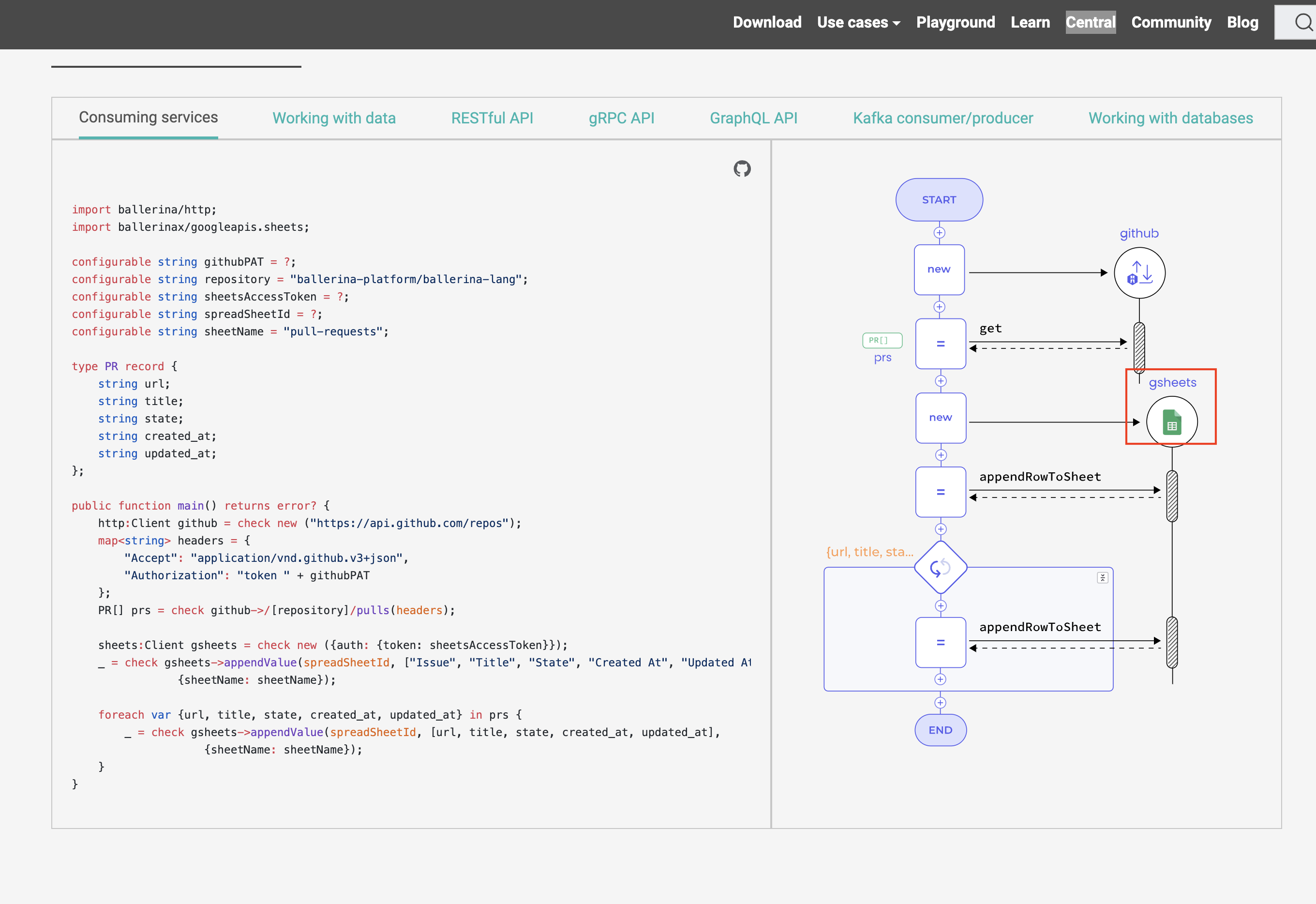Click the foreach loop diamond icon
The height and width of the screenshot is (904, 1316).
(x=940, y=568)
